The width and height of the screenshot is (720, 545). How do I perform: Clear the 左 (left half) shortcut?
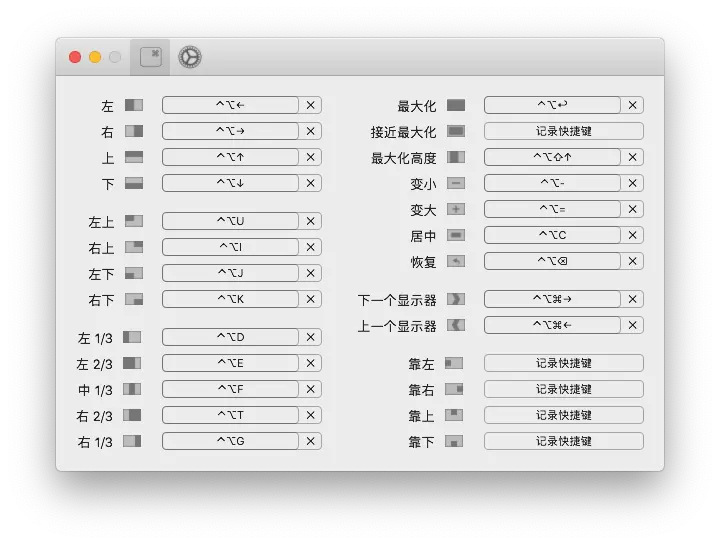[311, 105]
